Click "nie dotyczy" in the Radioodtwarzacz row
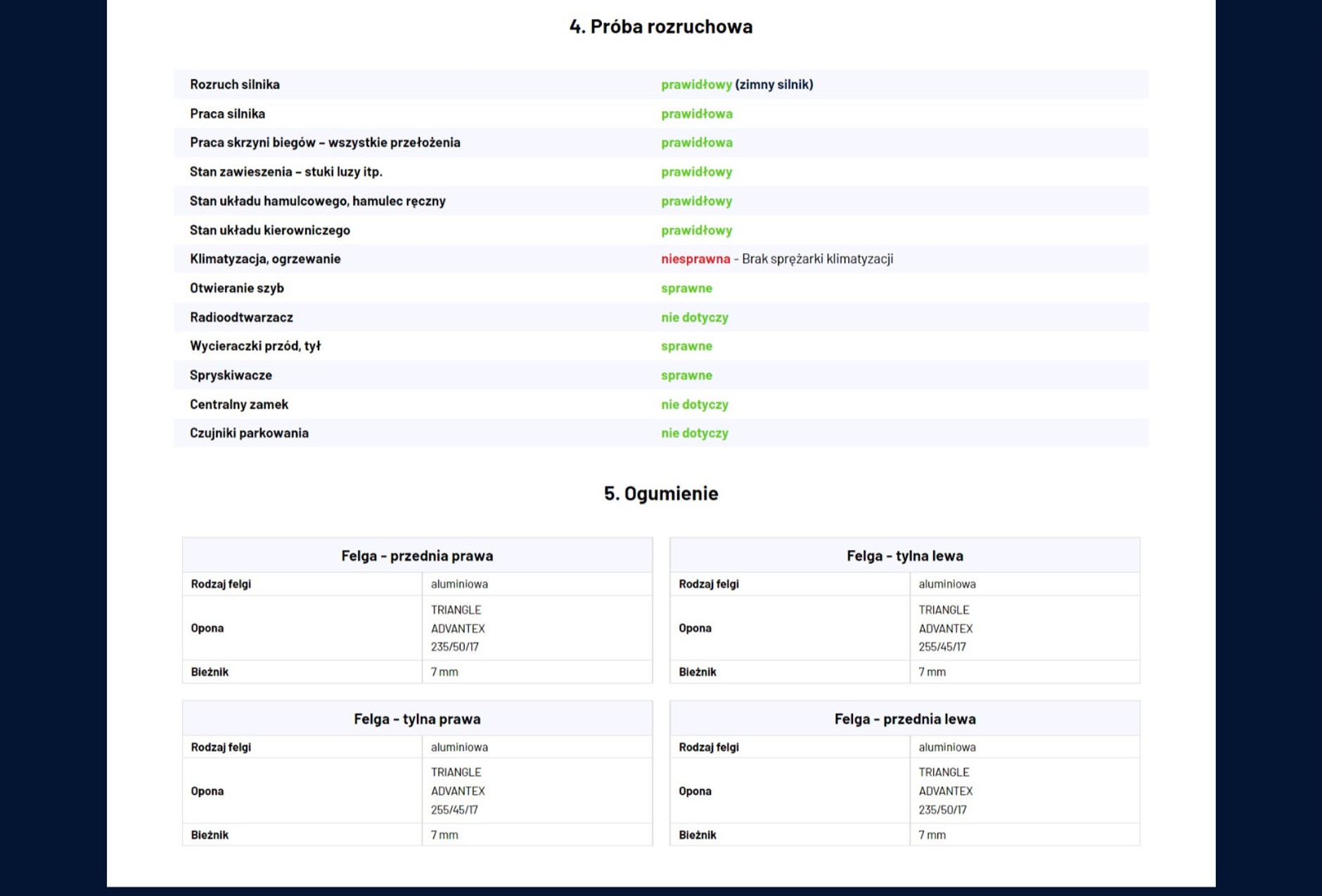This screenshot has height=896, width=1322. [694, 317]
